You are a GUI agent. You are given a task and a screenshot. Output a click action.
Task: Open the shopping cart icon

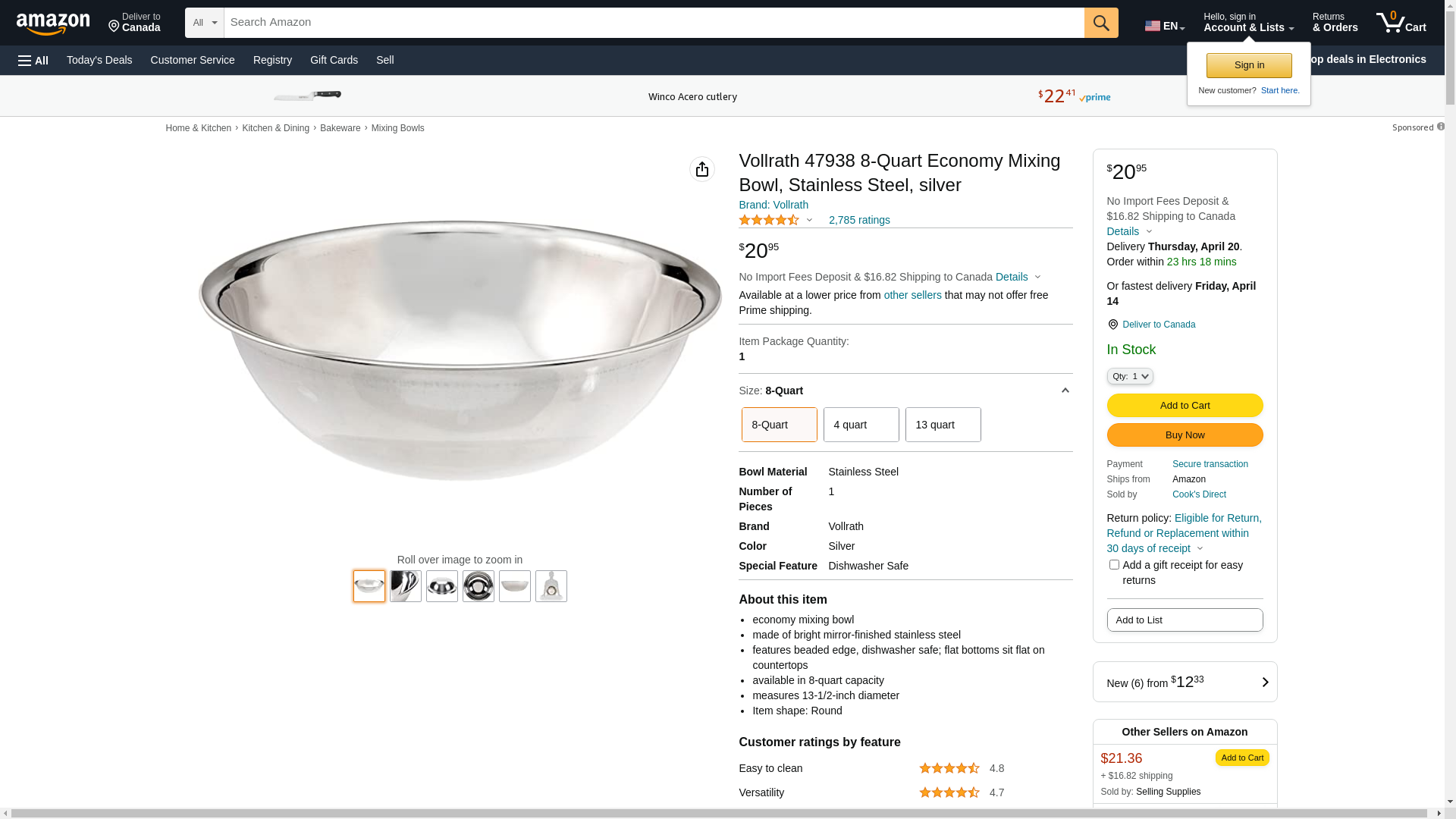pos(1401,22)
